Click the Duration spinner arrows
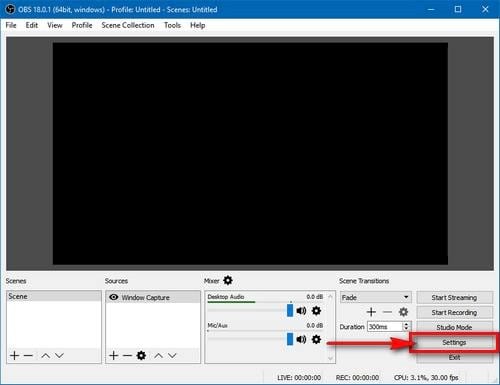Viewport: 500px width, 385px height. [406, 326]
